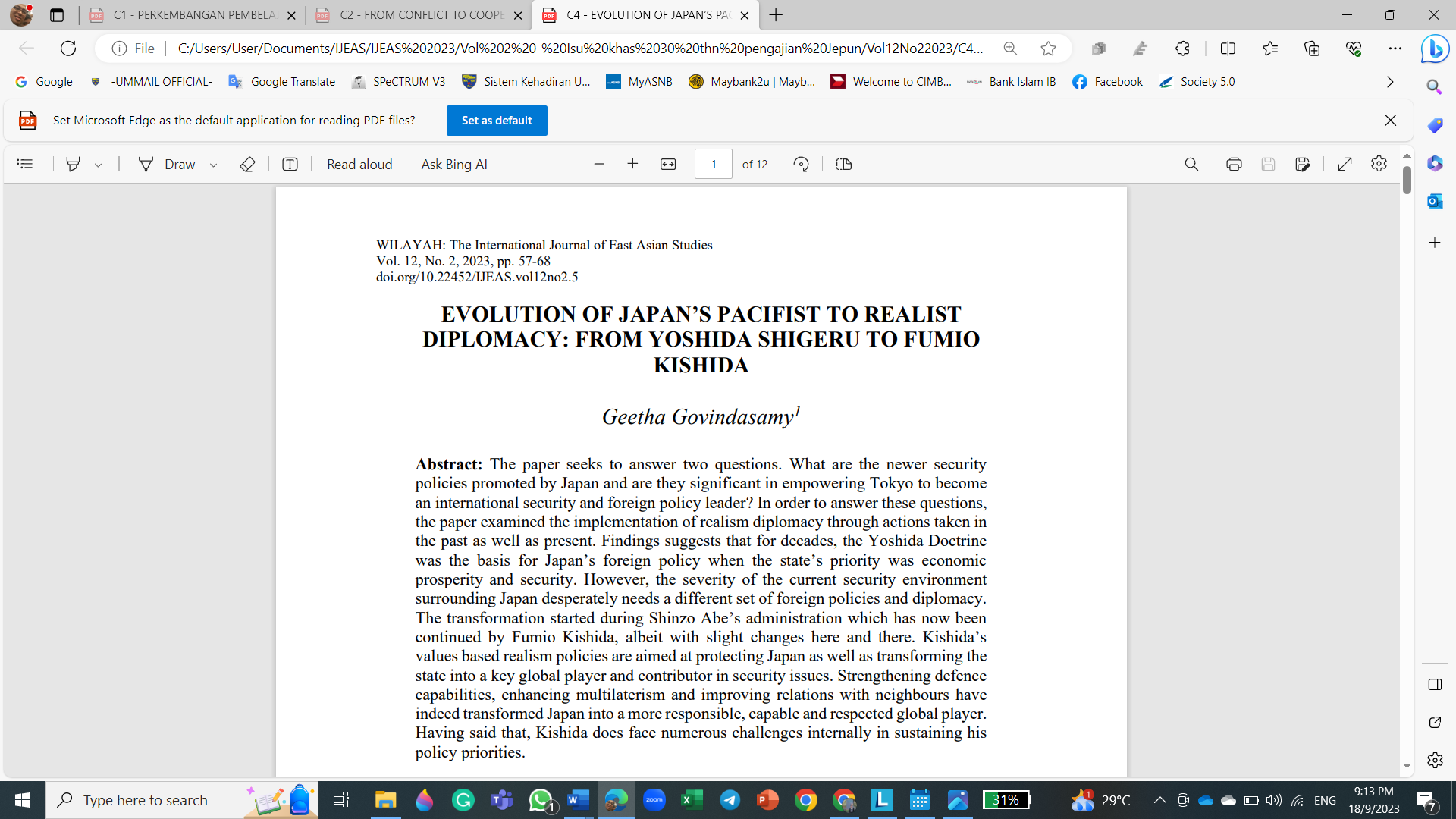Open Bing Copilot sidebar button
The width and height of the screenshot is (1456, 819).
[1435, 50]
